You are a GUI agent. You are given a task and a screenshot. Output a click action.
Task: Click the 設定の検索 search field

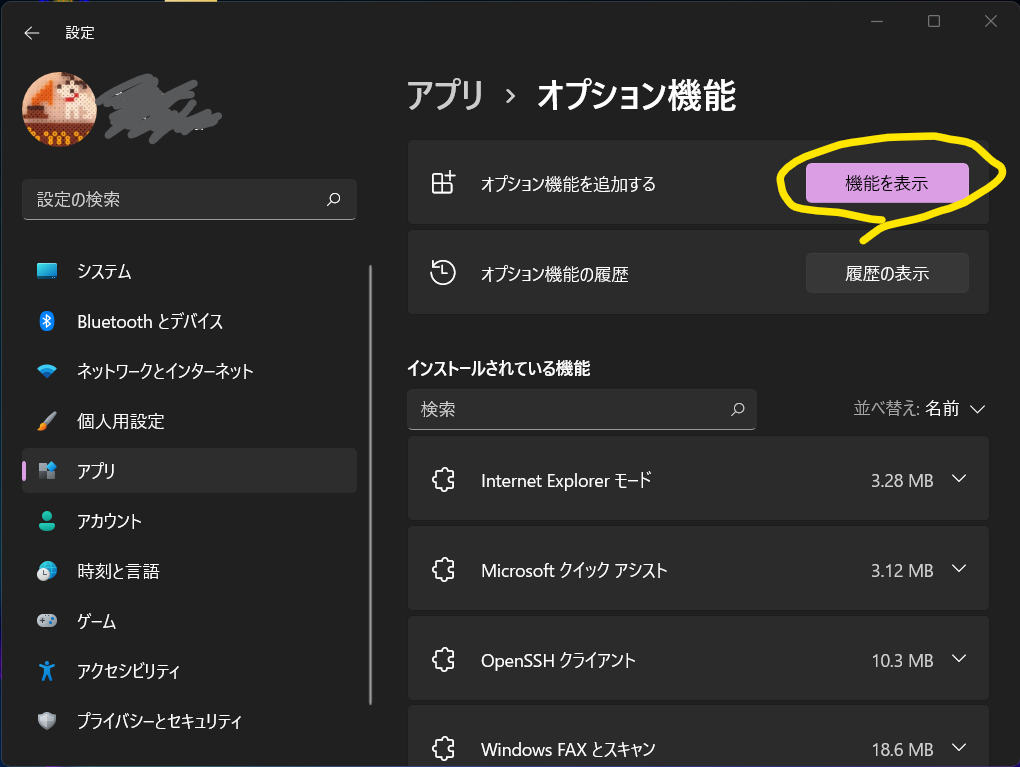tap(178, 200)
